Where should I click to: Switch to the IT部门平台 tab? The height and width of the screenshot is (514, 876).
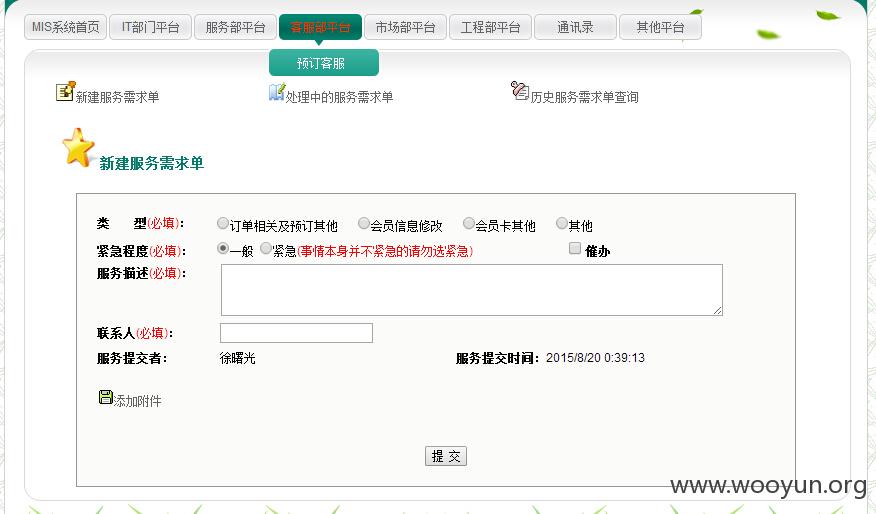coord(150,27)
